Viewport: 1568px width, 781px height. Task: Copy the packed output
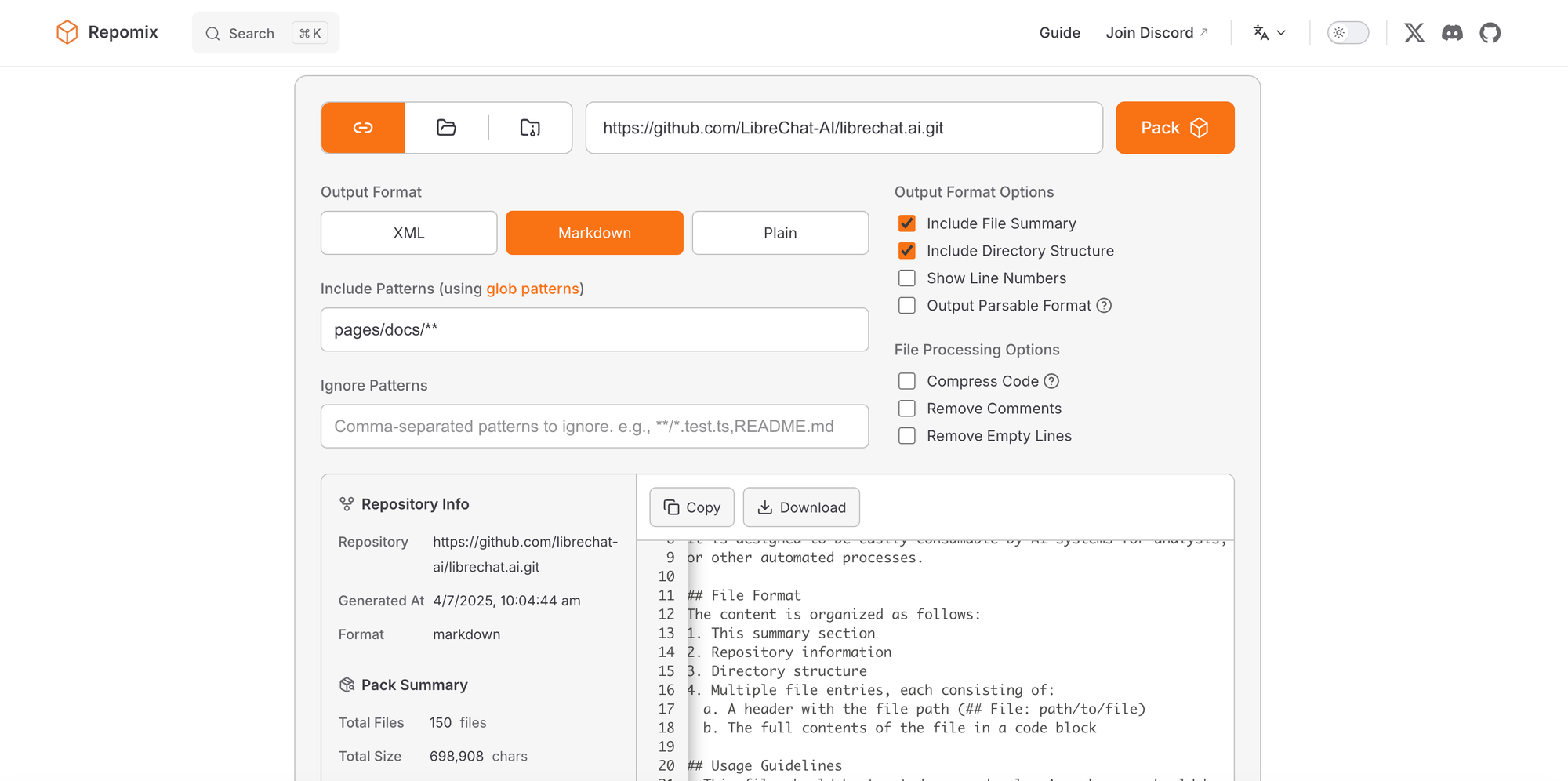pyautogui.click(x=691, y=507)
